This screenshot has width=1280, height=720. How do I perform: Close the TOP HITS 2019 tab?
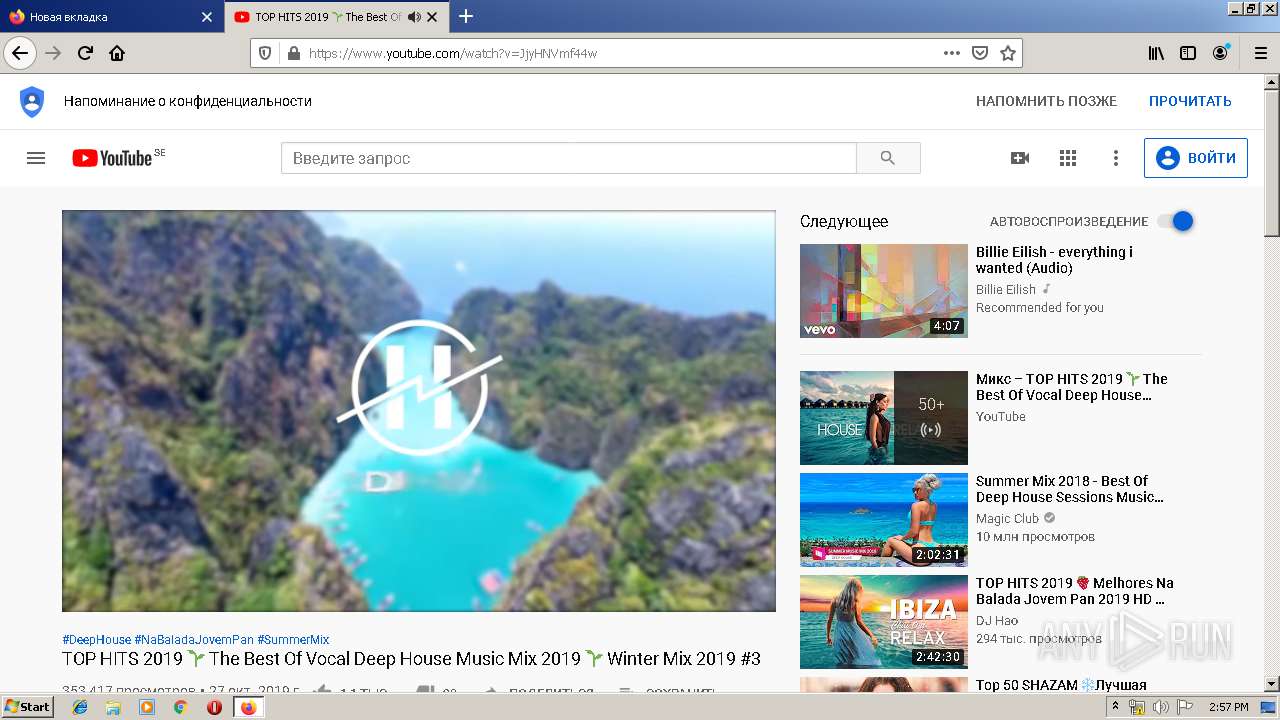pos(432,17)
